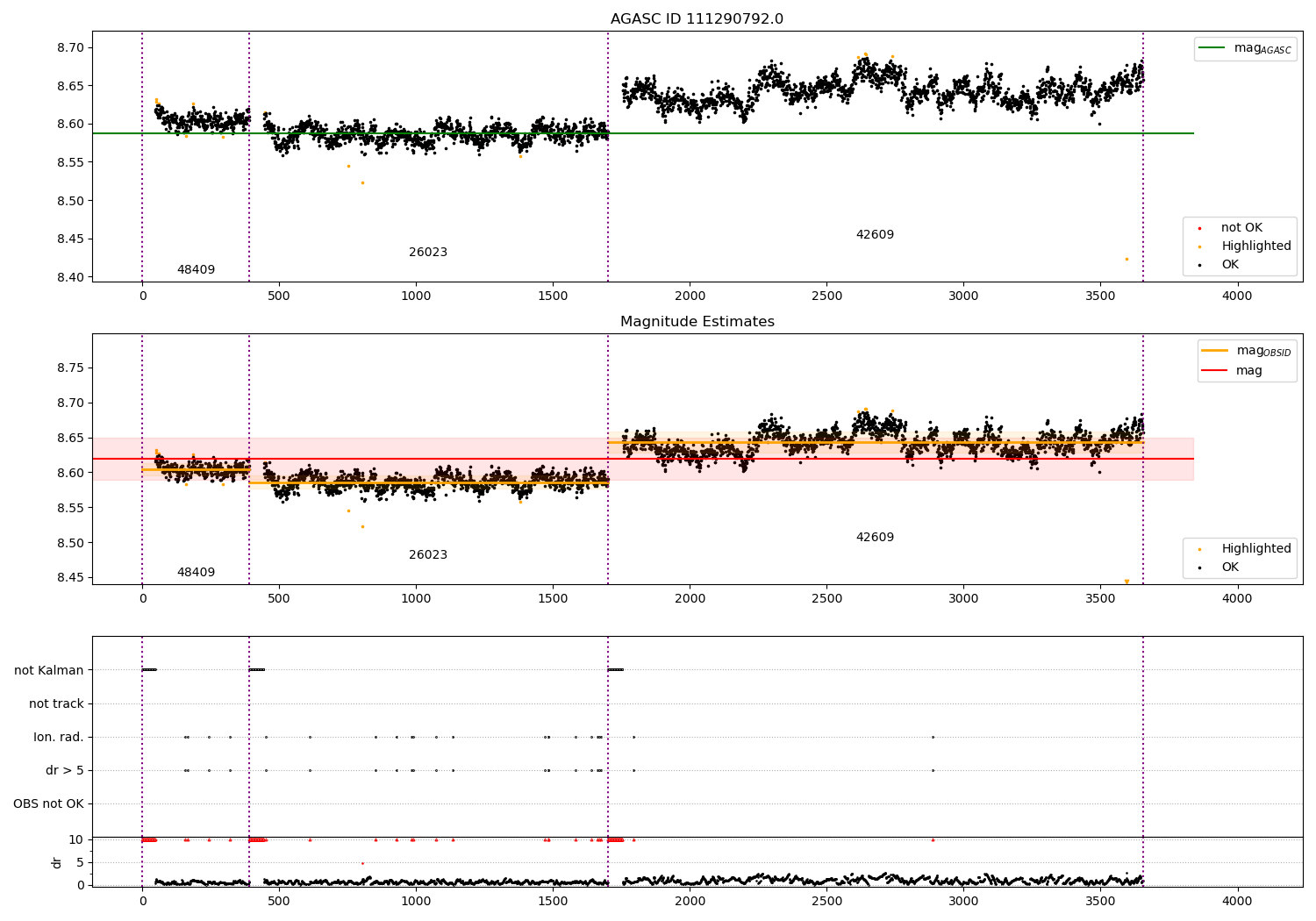Click the 8.50 y-tick label in middle plot
This screenshot has width=1316, height=921.
[69, 543]
